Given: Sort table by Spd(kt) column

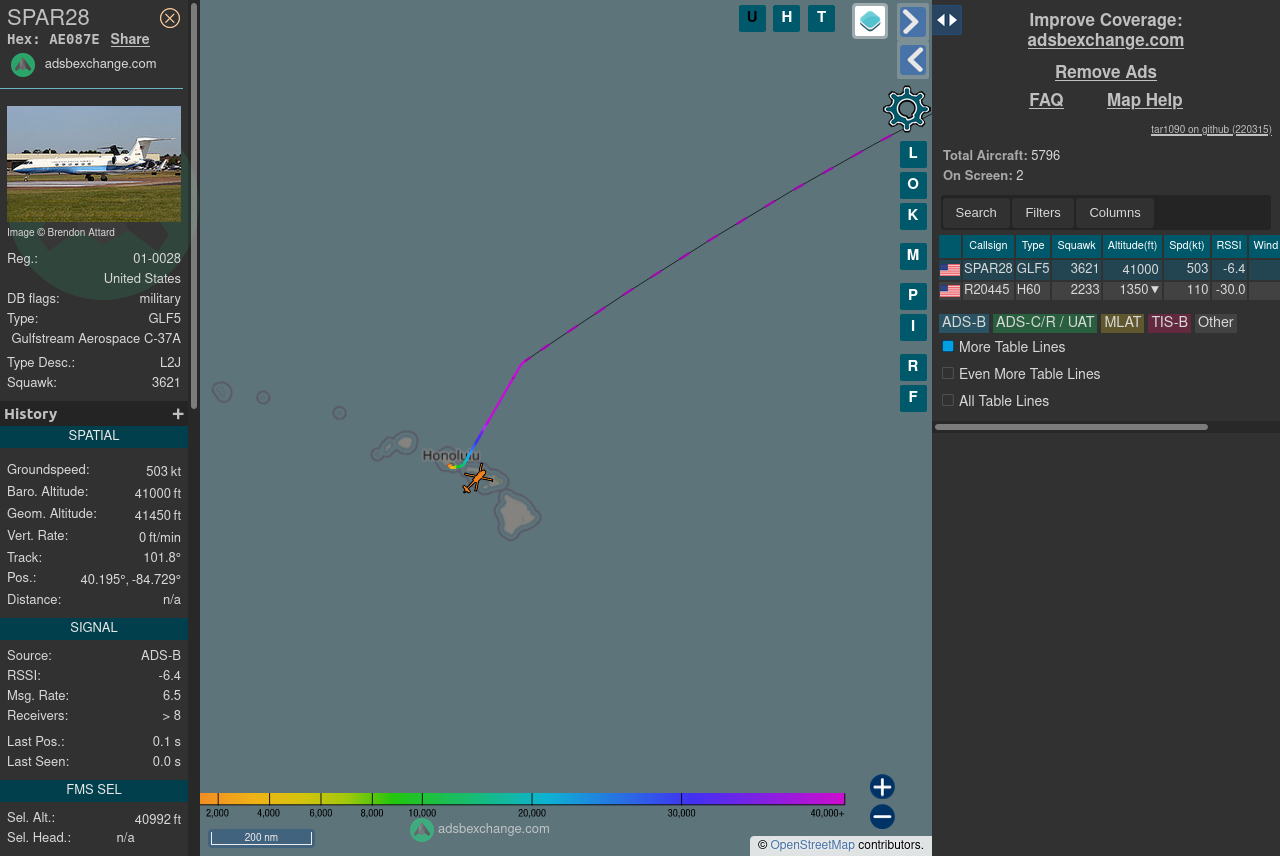Looking at the screenshot, I should (x=1187, y=246).
